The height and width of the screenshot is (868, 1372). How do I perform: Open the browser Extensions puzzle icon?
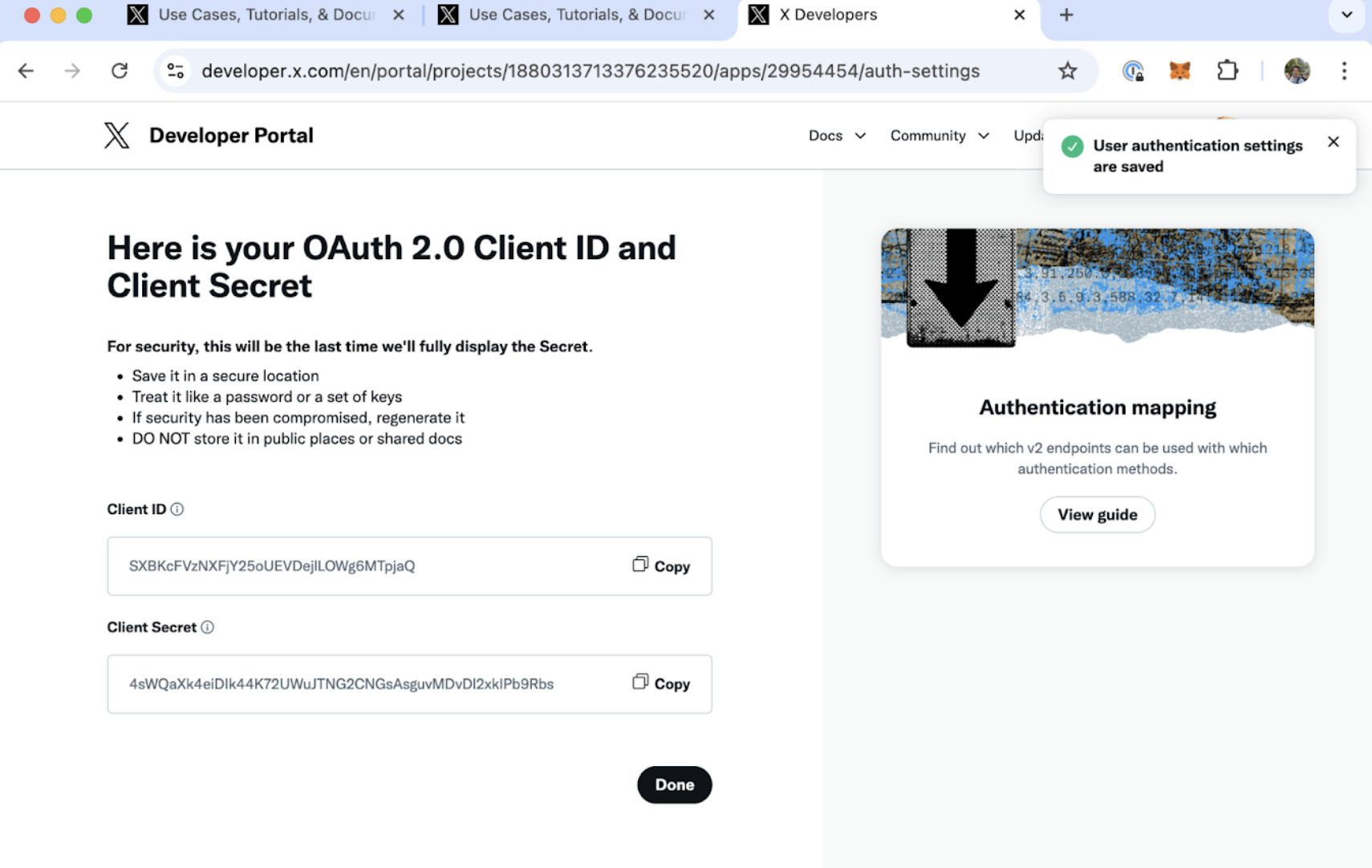[x=1227, y=71]
